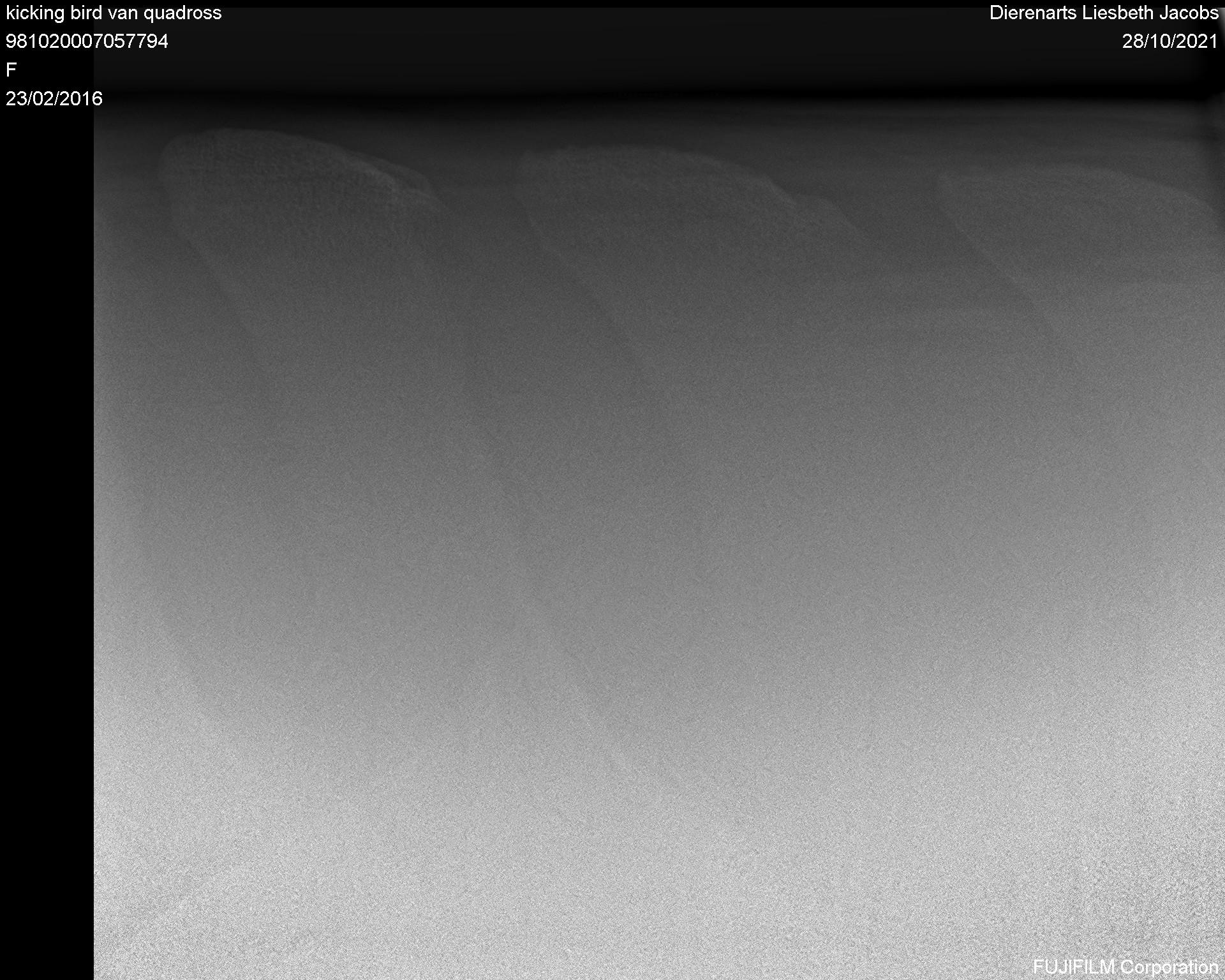Image resolution: width=1225 pixels, height=980 pixels.
Task: Select the sex label 'F'
Action: coord(11,70)
